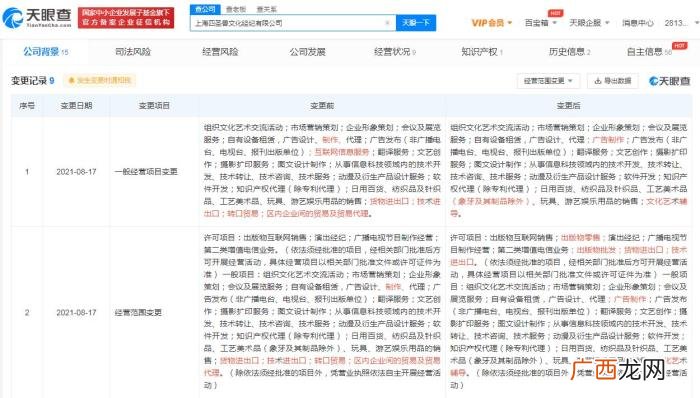Select the 经营范围变更 cell in row 2
700x398 pixels.
(138, 313)
